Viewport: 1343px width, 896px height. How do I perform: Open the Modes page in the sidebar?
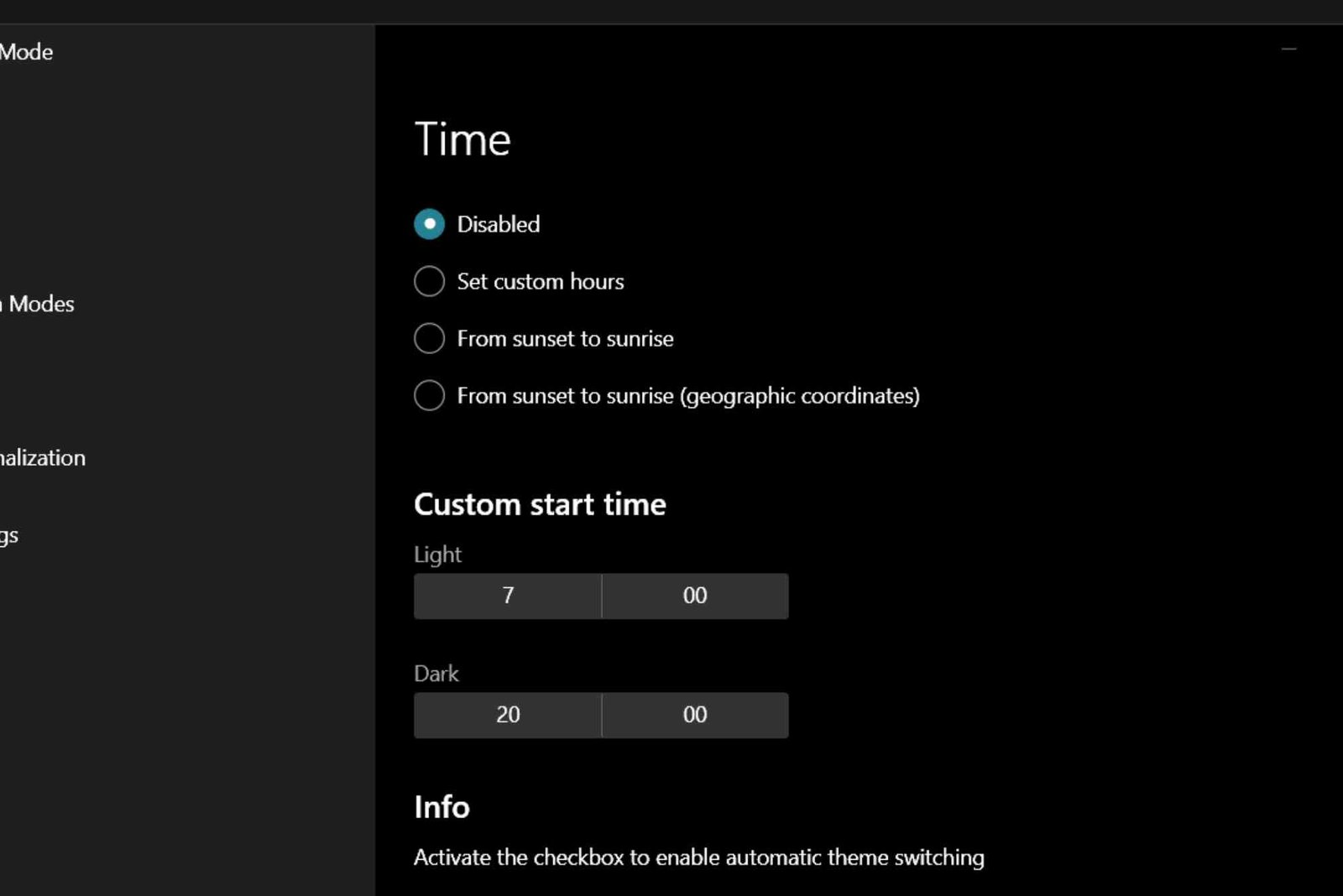click(38, 304)
